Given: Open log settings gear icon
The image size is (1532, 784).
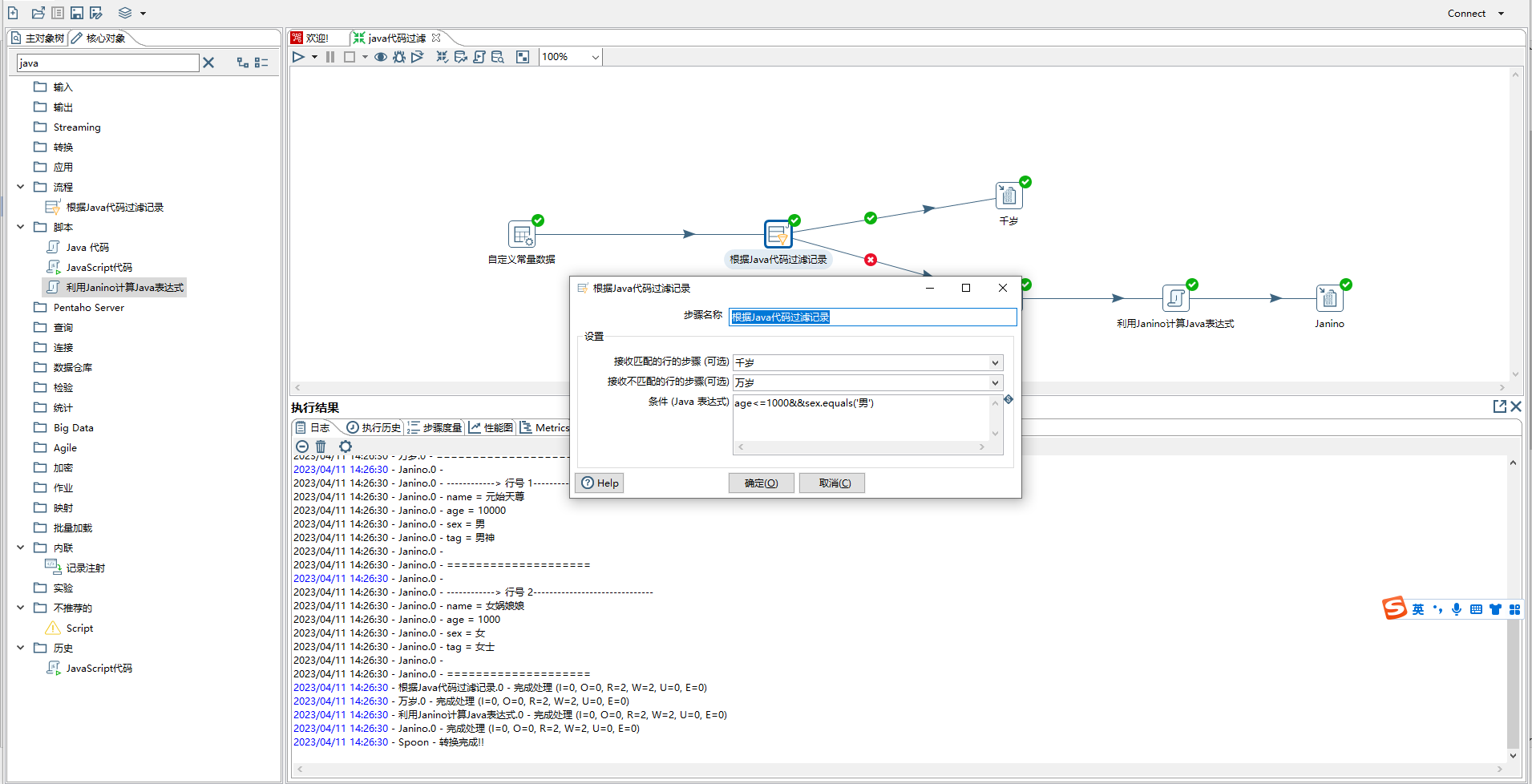Looking at the screenshot, I should click(346, 447).
